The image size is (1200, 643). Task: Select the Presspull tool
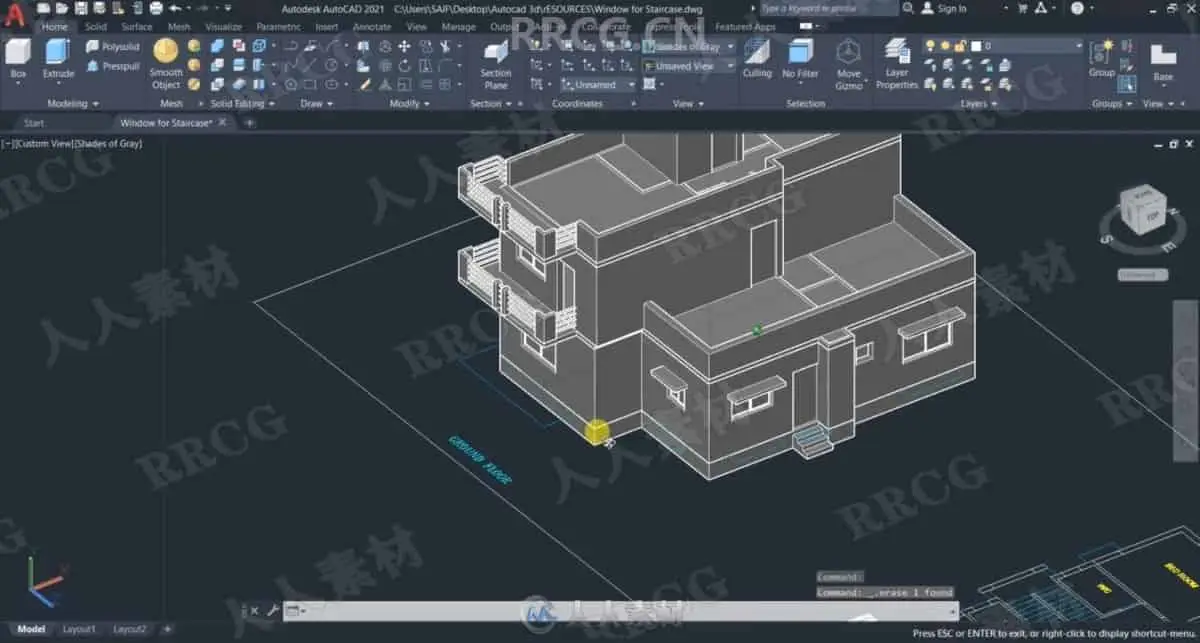tap(112, 66)
